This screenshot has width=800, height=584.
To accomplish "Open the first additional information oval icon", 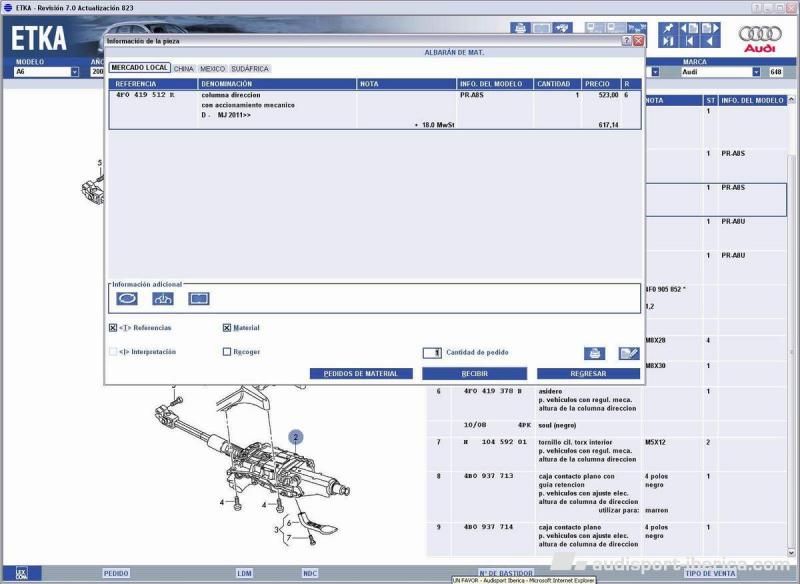I will click(128, 298).
